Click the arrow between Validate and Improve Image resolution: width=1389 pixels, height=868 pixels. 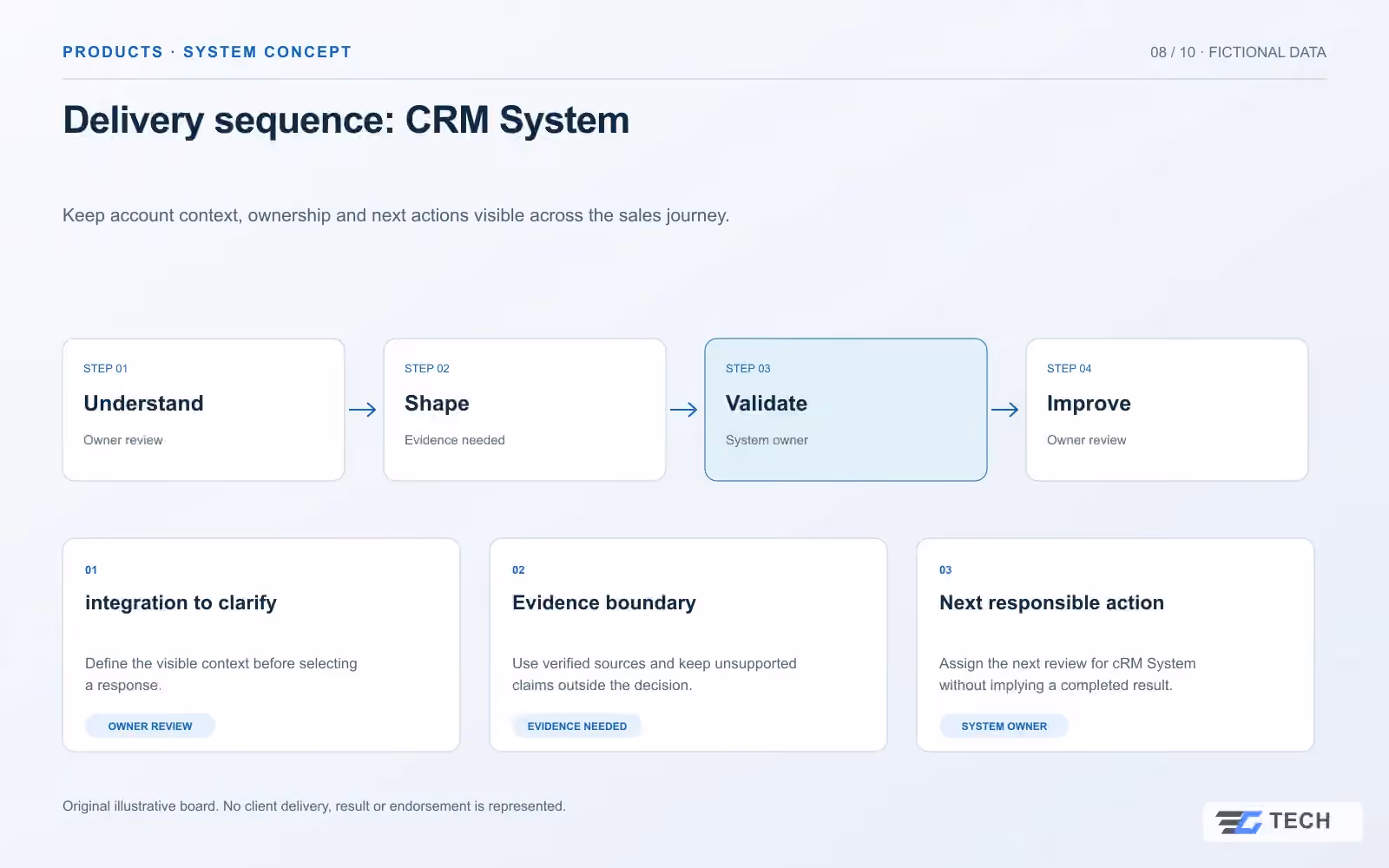point(1005,410)
